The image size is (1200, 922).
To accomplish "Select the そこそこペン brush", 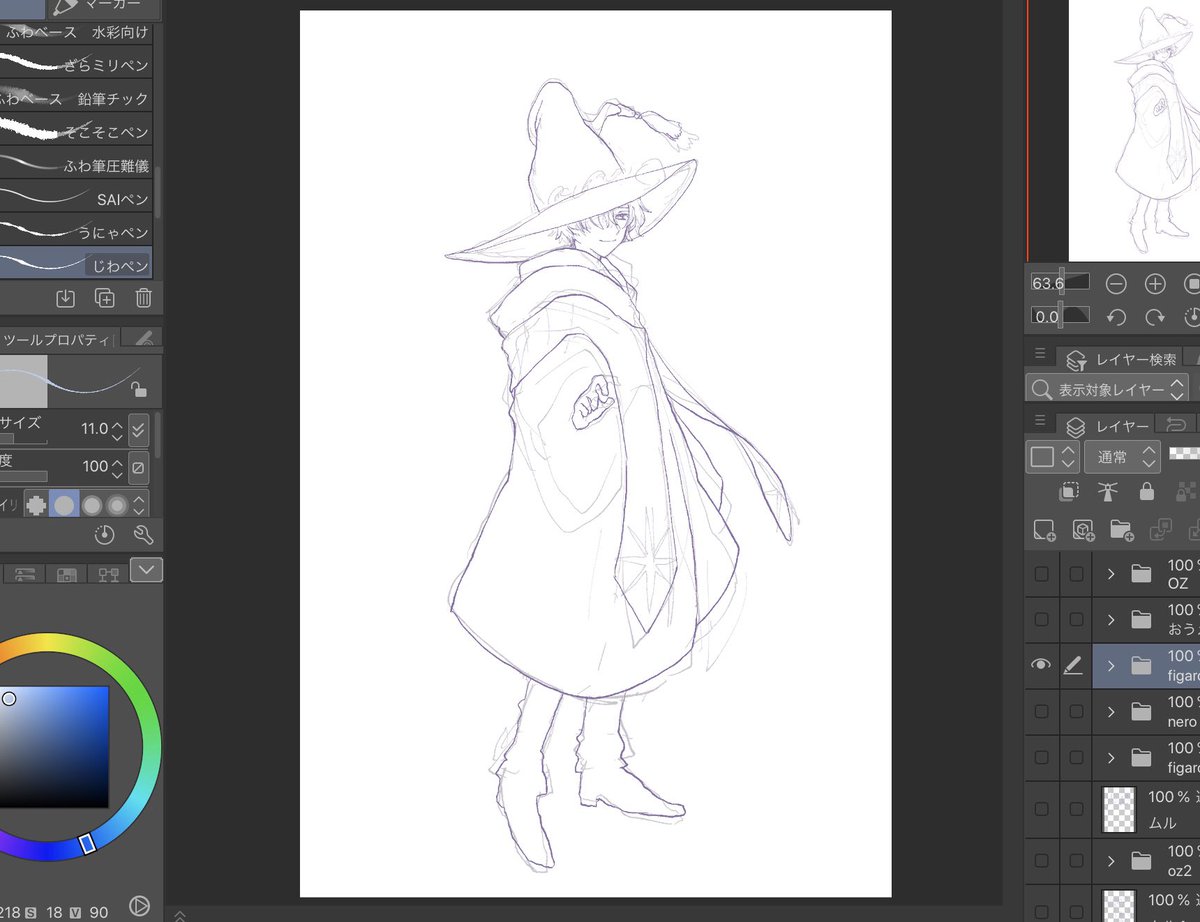I will pyautogui.click(x=76, y=131).
